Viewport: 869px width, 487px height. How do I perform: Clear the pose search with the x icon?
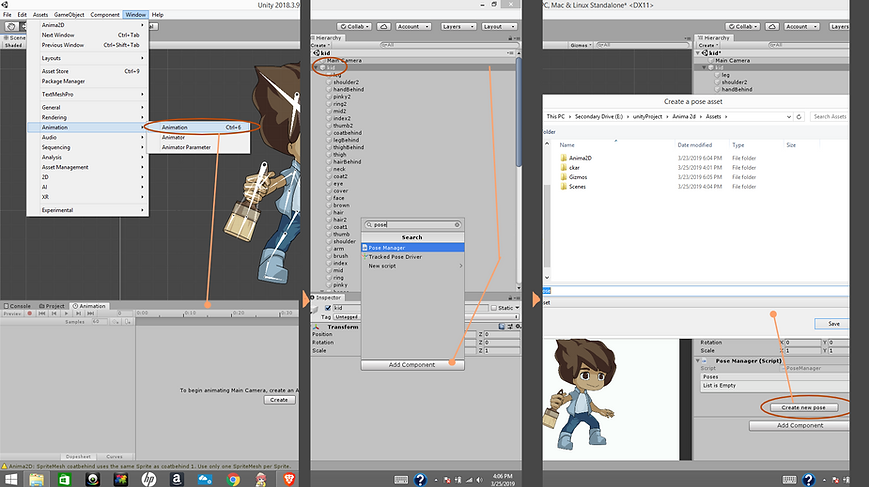click(457, 224)
